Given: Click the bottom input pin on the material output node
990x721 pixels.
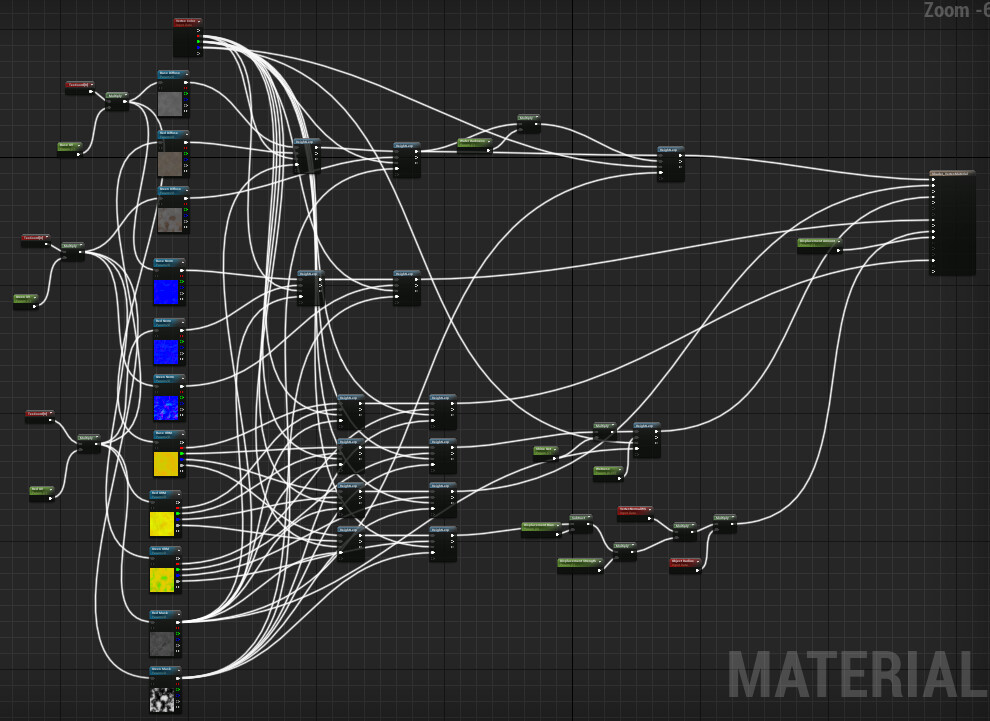Looking at the screenshot, I should [x=933, y=271].
